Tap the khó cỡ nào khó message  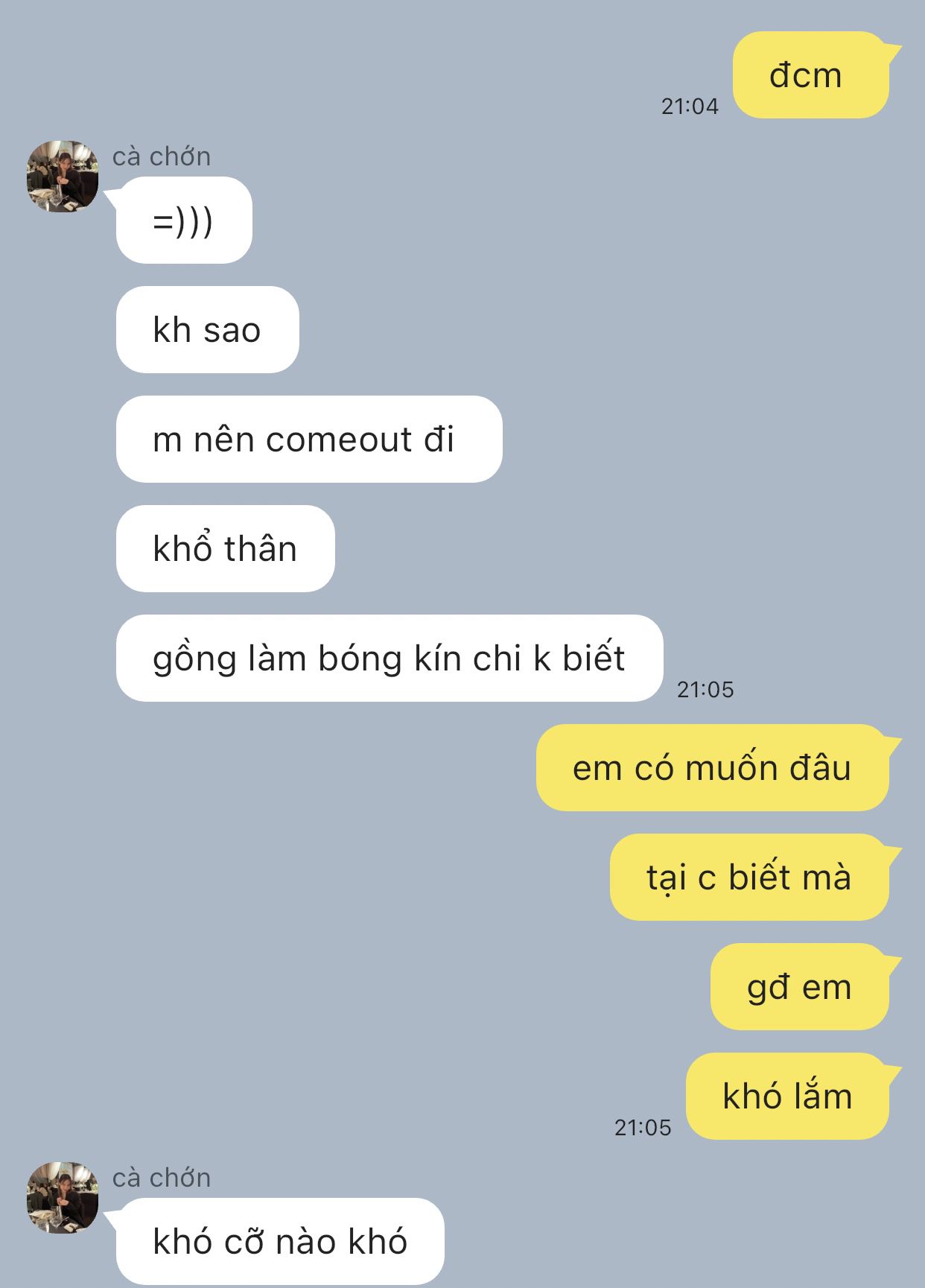tap(280, 1241)
